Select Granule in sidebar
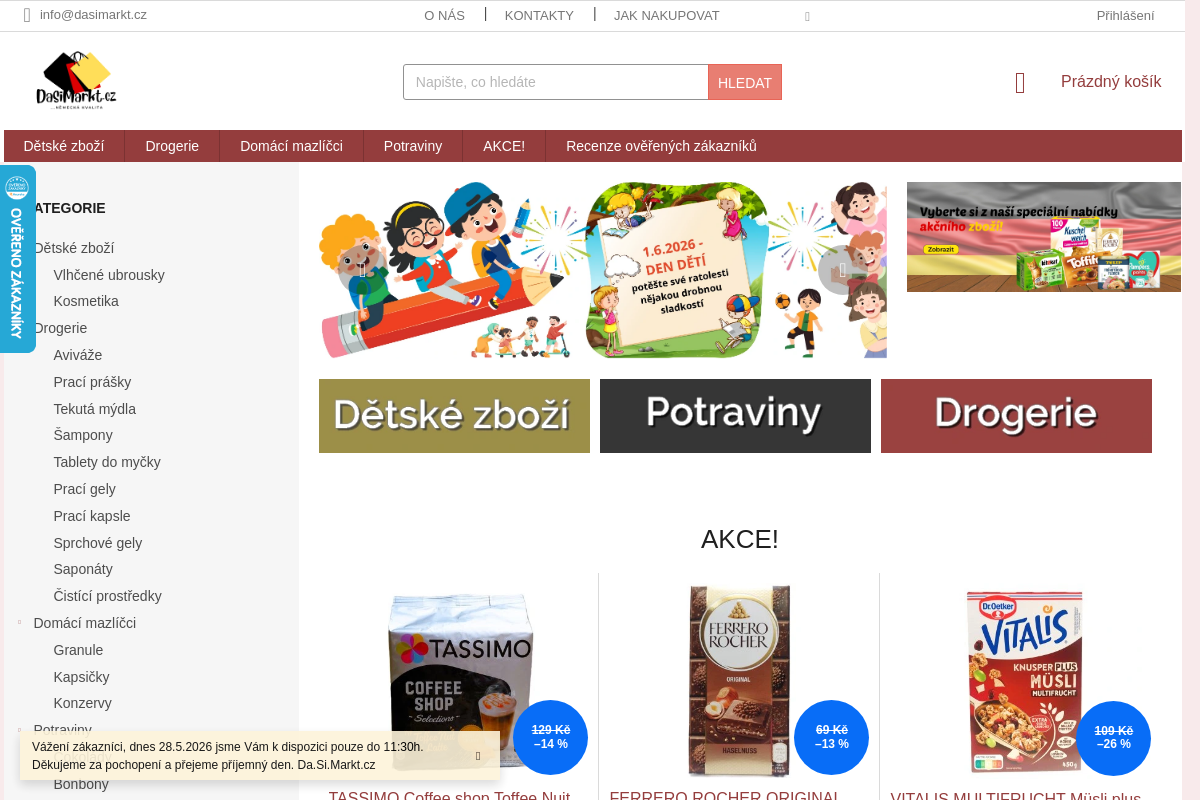This screenshot has width=1200, height=800. tap(78, 650)
